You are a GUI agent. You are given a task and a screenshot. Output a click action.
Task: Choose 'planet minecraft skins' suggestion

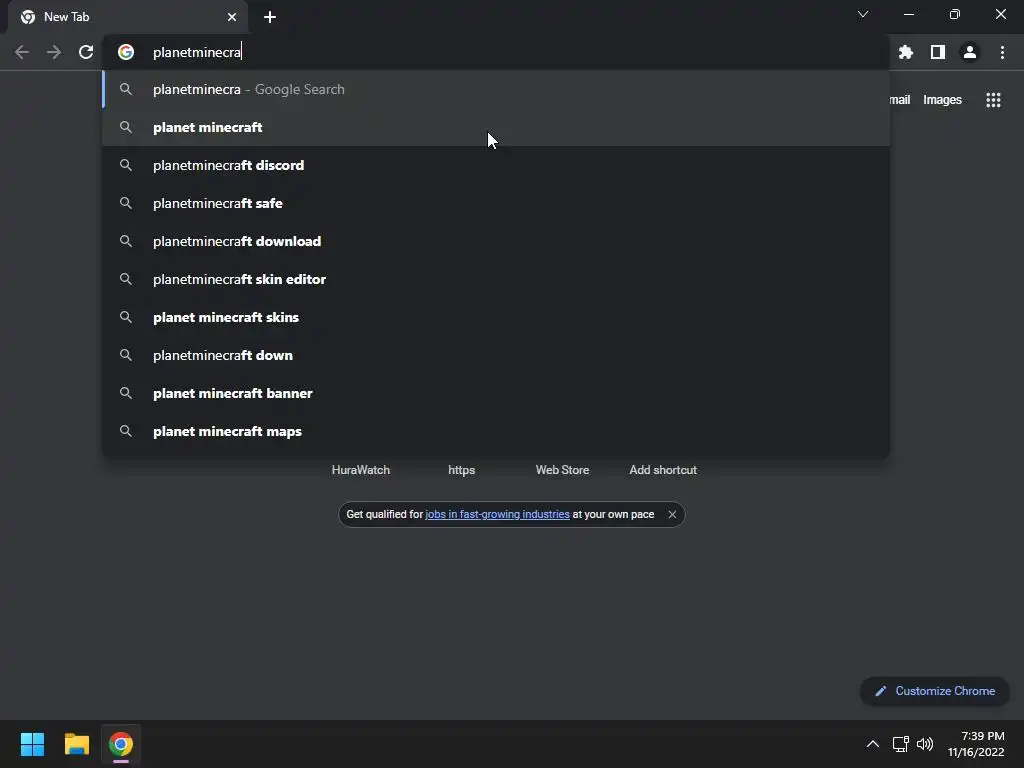[496, 317]
